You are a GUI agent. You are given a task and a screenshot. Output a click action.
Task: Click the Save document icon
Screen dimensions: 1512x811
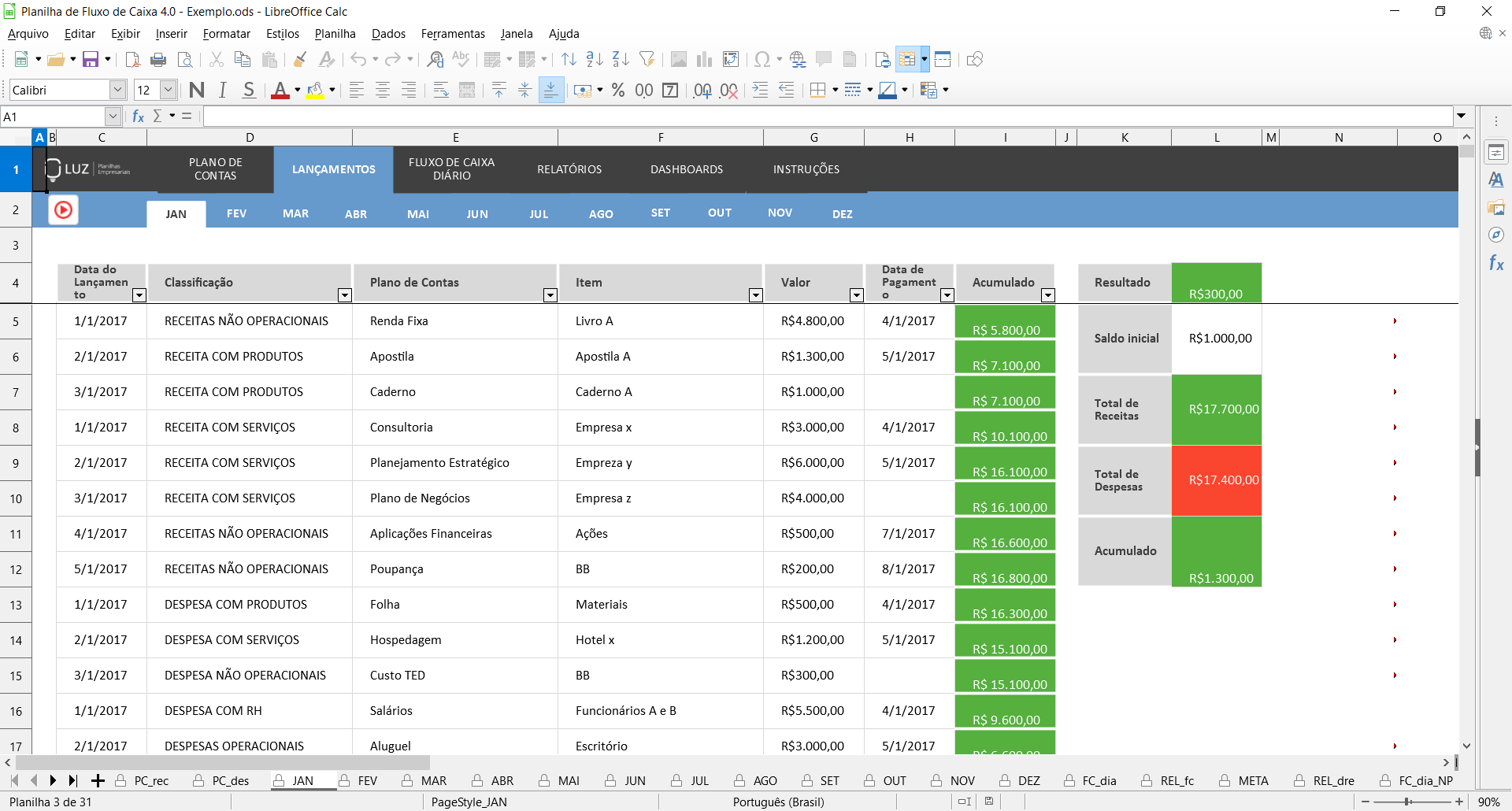pos(91,60)
